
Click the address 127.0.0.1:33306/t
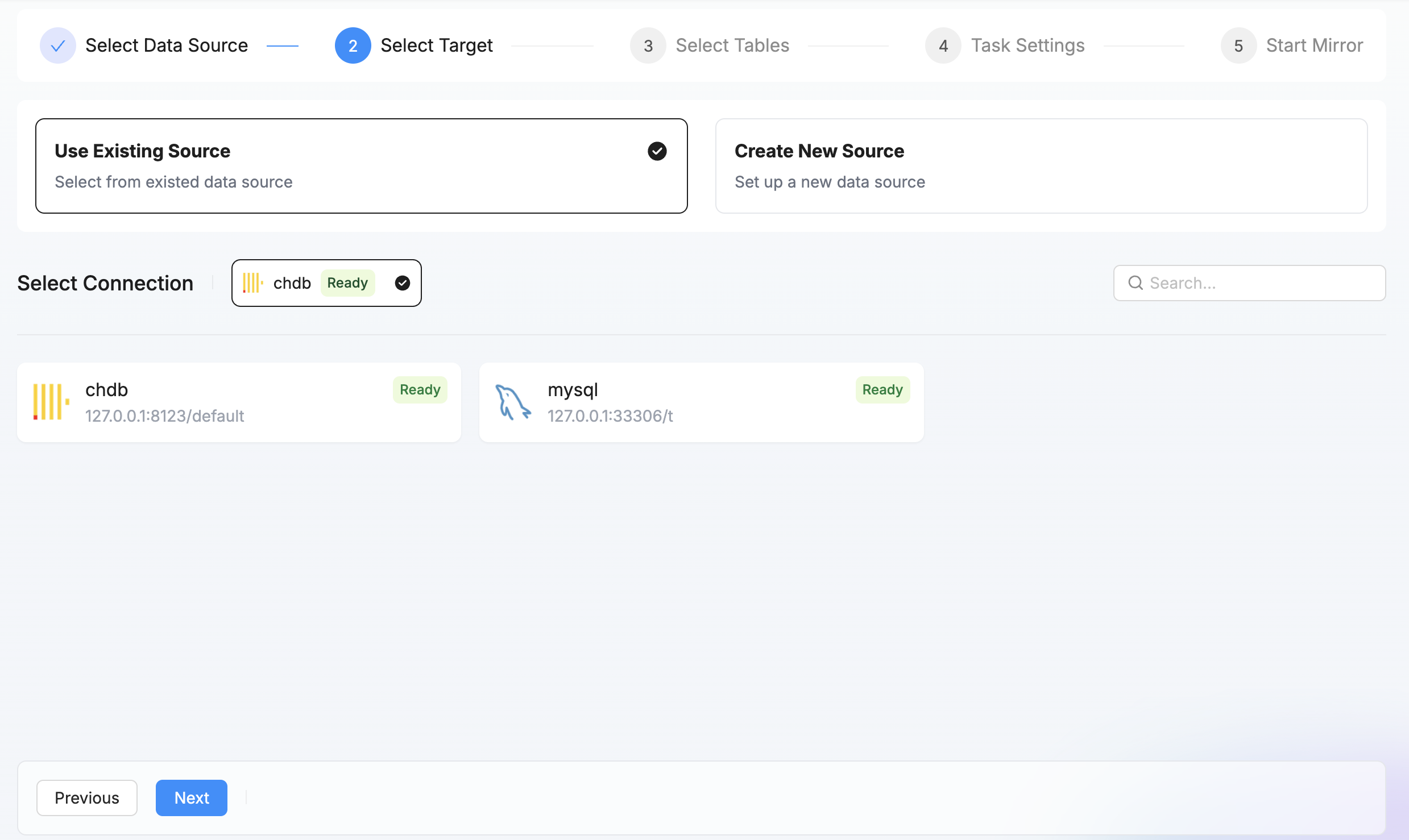coord(610,416)
